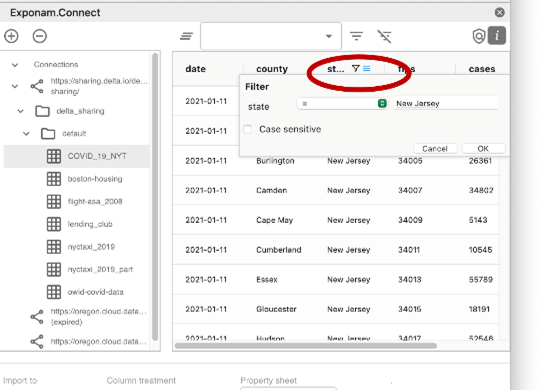Click the fips value 34005
The width and height of the screenshot is (550, 390).
410,161
